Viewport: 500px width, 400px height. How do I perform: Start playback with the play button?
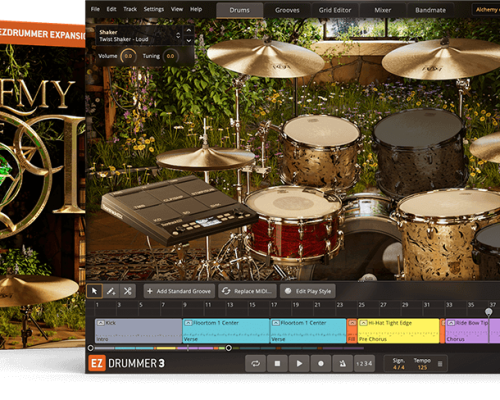coord(299,363)
